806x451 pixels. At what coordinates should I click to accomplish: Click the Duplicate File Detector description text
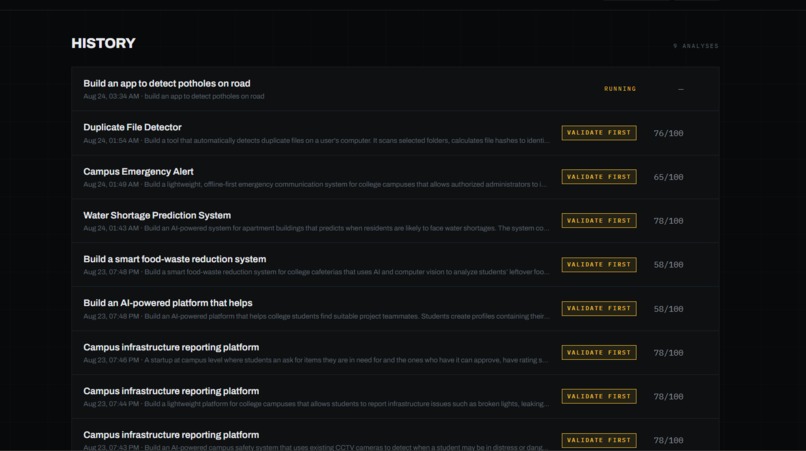pyautogui.click(x=316, y=140)
